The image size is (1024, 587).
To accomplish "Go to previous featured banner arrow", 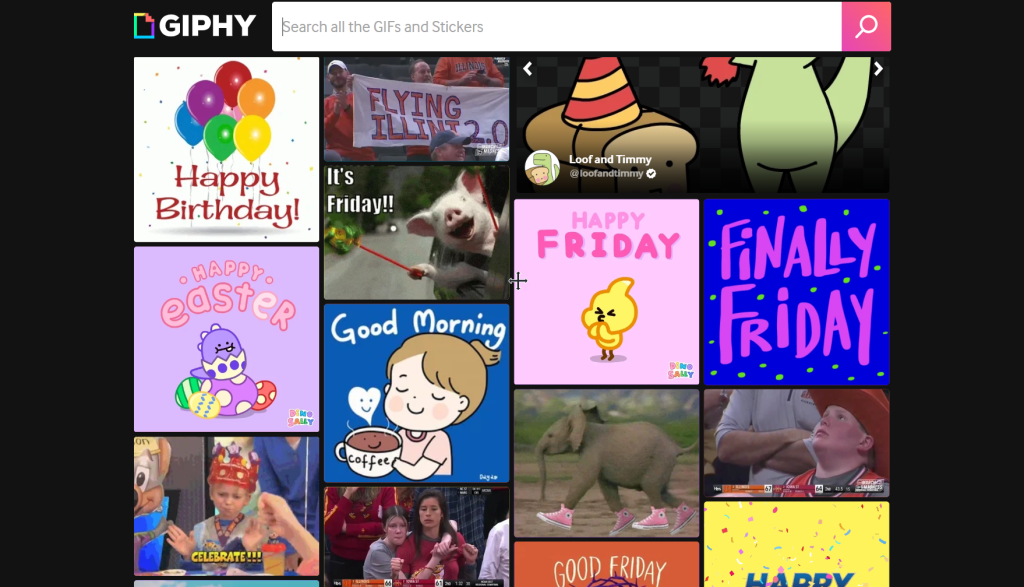I will 528,69.
